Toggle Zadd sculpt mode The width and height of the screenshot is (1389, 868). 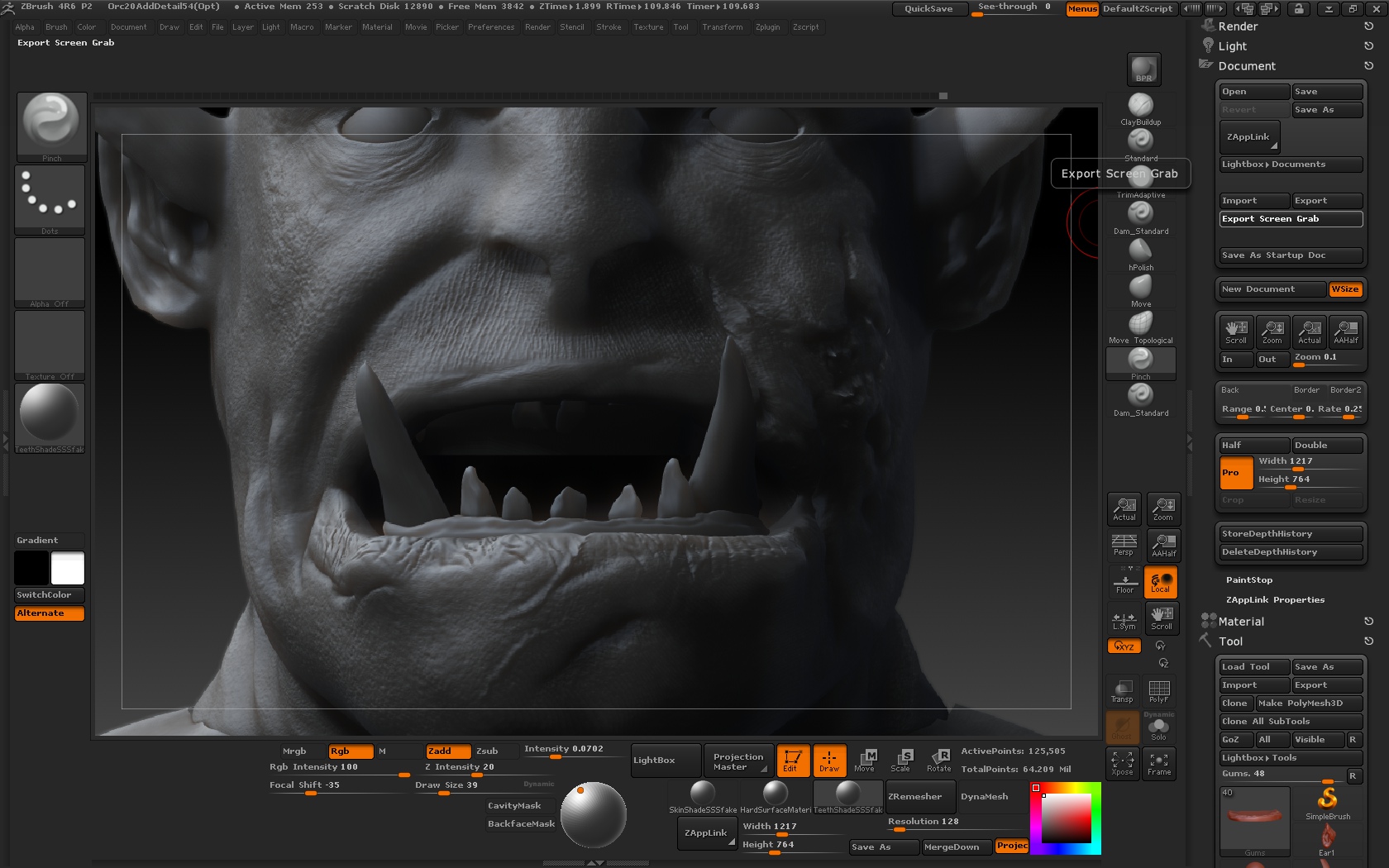pyautogui.click(x=448, y=751)
